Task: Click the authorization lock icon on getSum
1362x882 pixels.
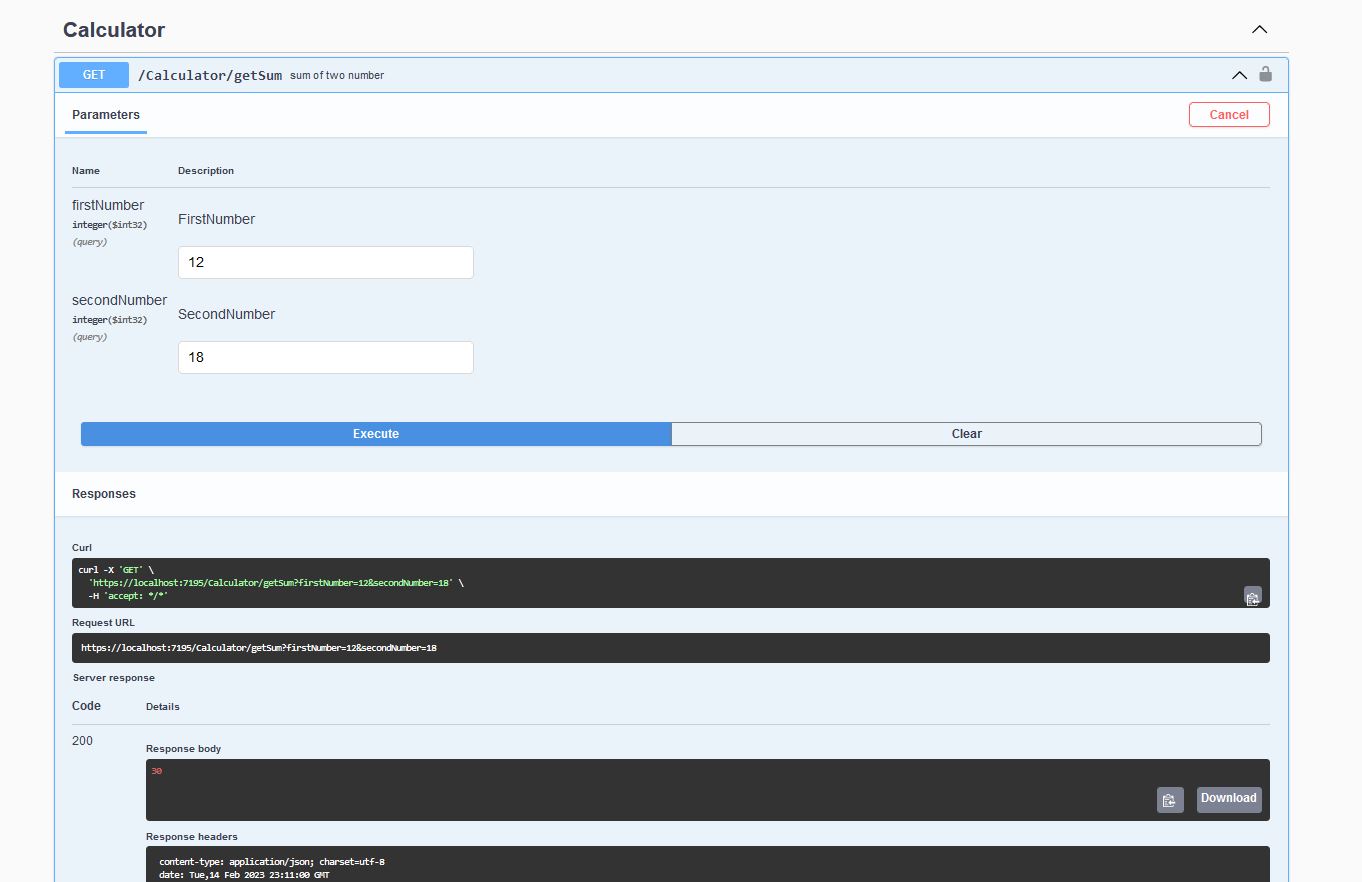Action: pyautogui.click(x=1265, y=74)
